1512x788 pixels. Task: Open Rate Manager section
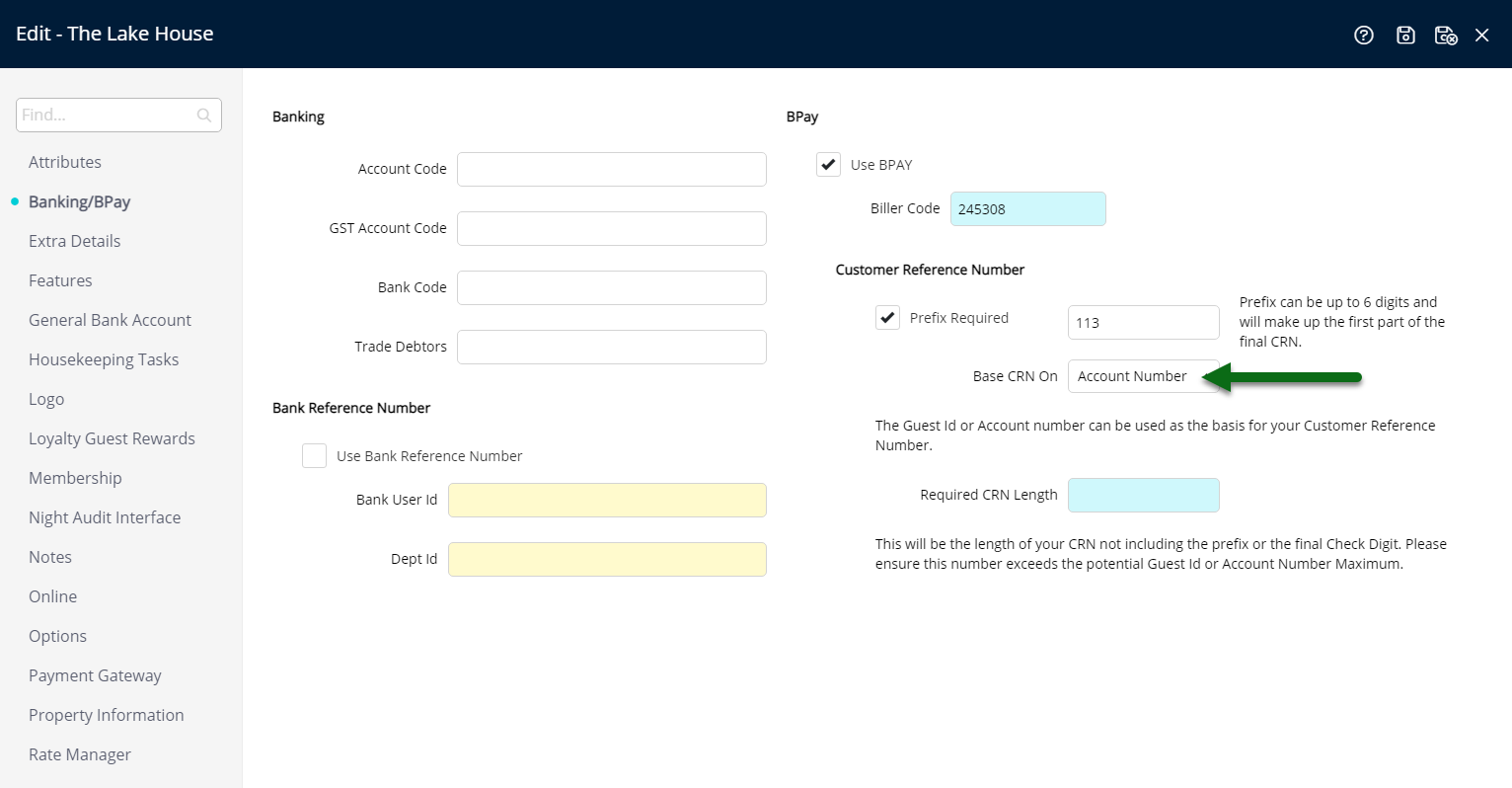coord(80,754)
